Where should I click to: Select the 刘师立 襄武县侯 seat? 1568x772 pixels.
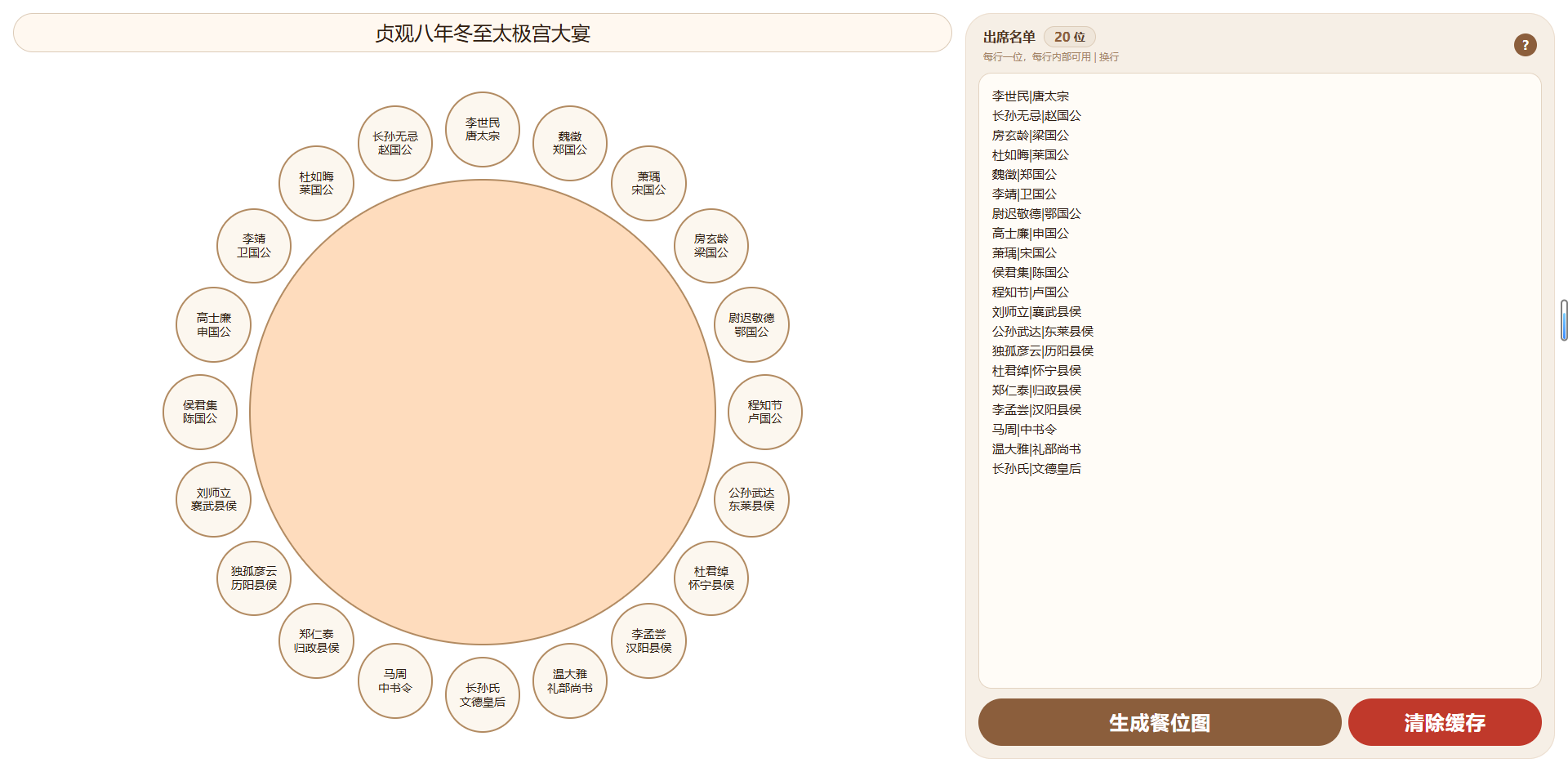click(x=213, y=499)
